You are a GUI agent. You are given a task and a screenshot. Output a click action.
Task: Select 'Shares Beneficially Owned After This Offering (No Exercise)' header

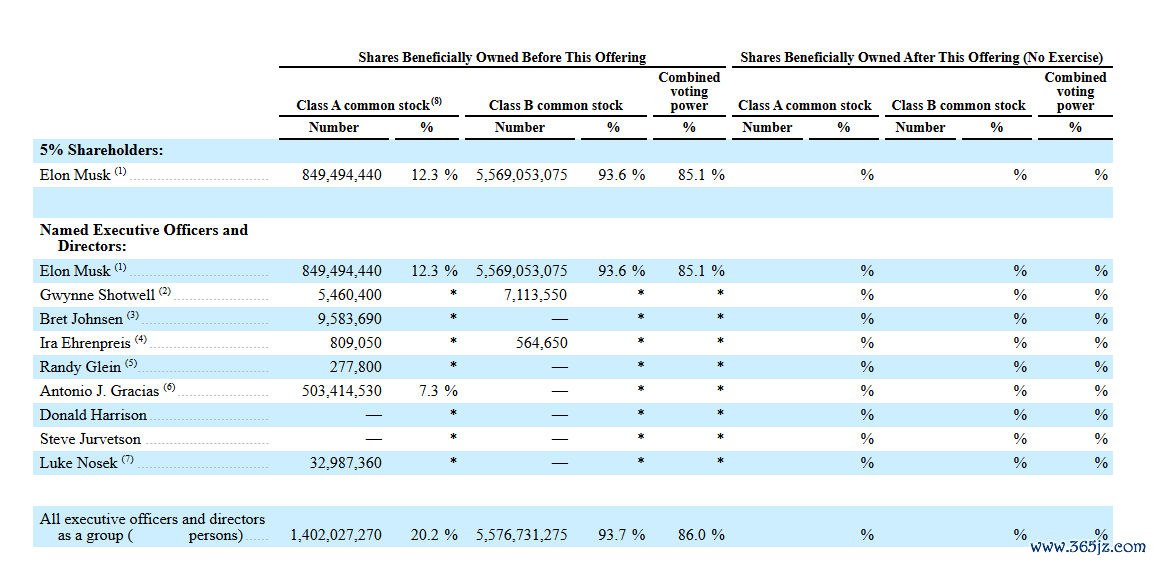(x=921, y=57)
